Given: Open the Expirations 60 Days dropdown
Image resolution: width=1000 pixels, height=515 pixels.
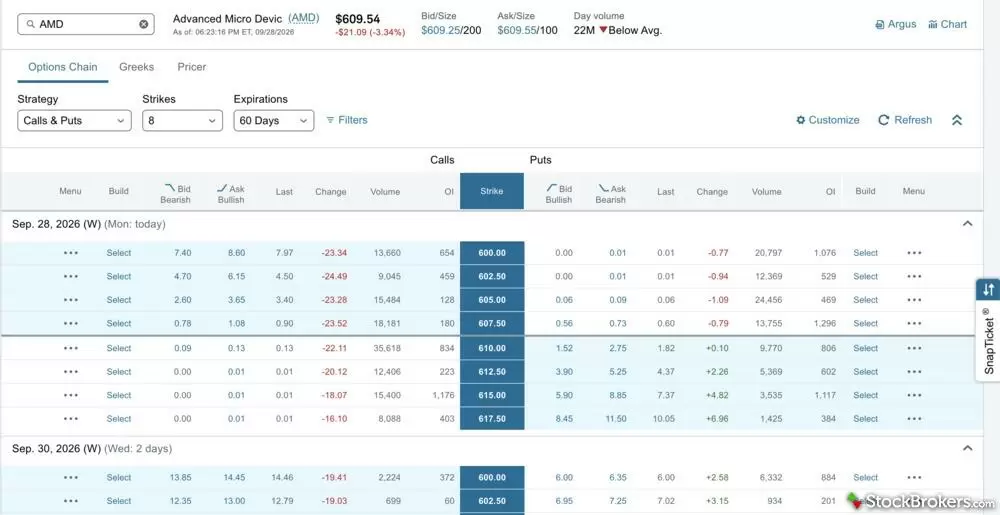Looking at the screenshot, I should tap(274, 120).
